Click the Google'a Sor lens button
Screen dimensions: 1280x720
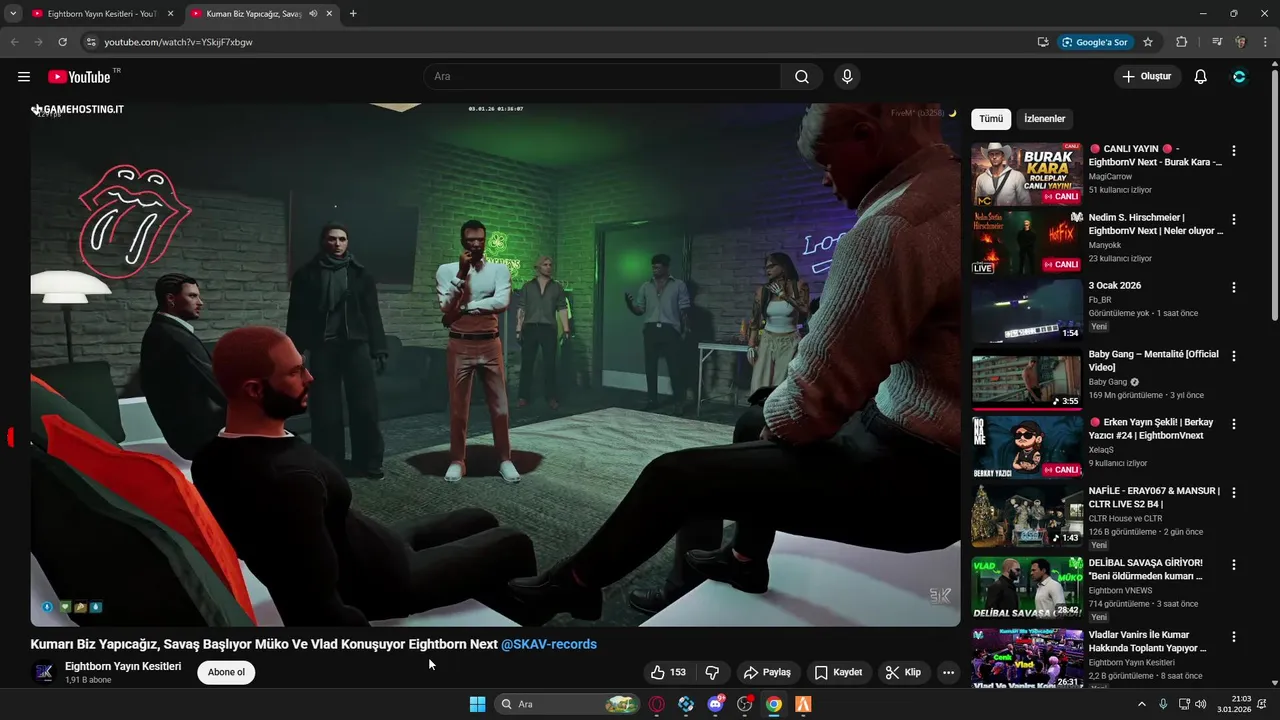pyautogui.click(x=1095, y=42)
